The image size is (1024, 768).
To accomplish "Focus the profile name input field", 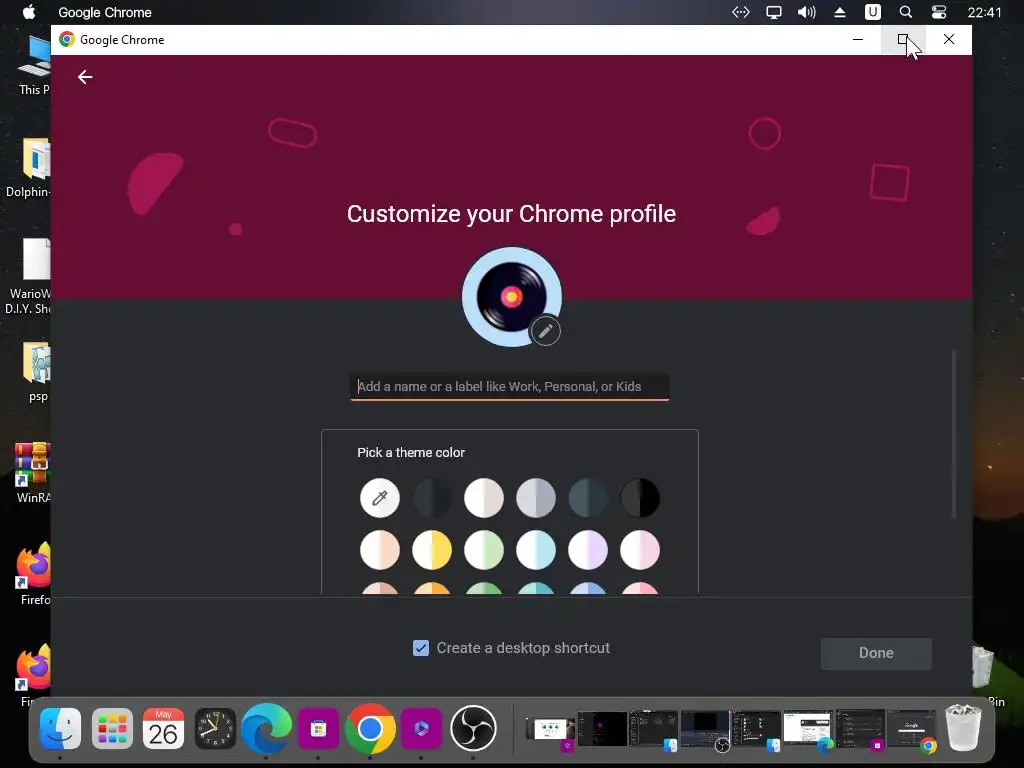I will (x=510, y=386).
